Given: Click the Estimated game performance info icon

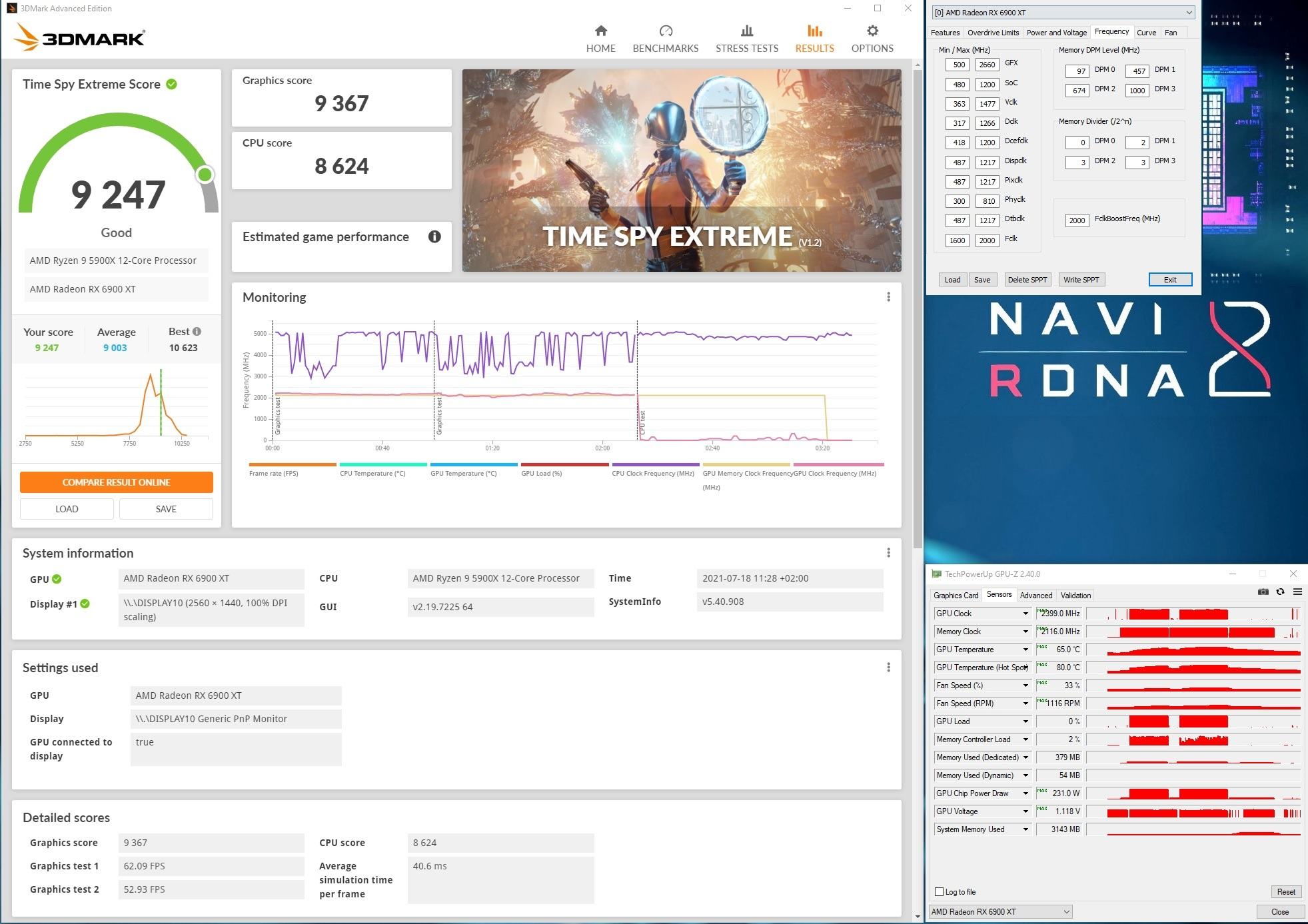Looking at the screenshot, I should pyautogui.click(x=434, y=236).
